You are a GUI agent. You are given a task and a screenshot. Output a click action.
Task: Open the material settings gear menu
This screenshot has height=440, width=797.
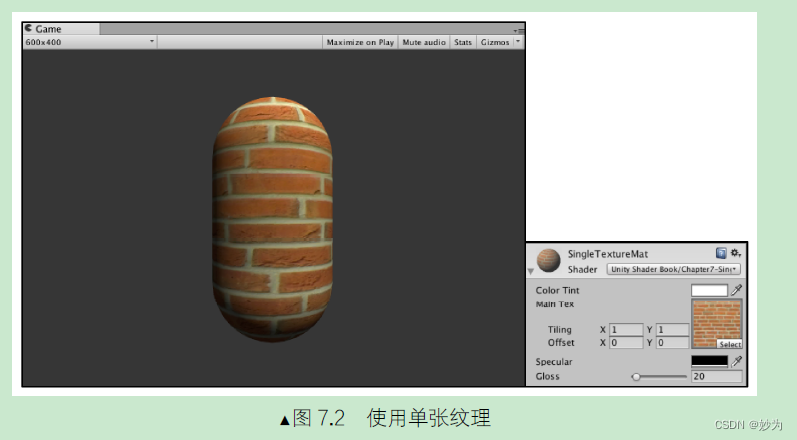coord(735,253)
